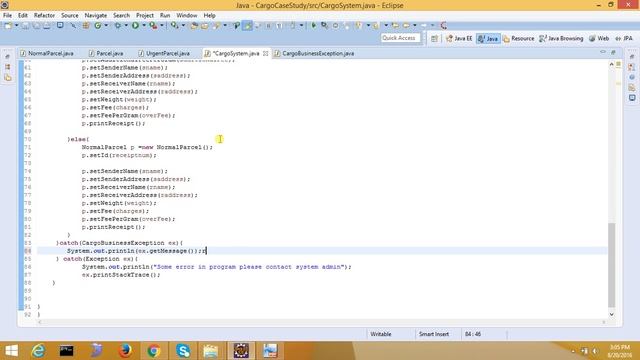Click the Open Task envelope icon

pyautogui.click(x=204, y=25)
